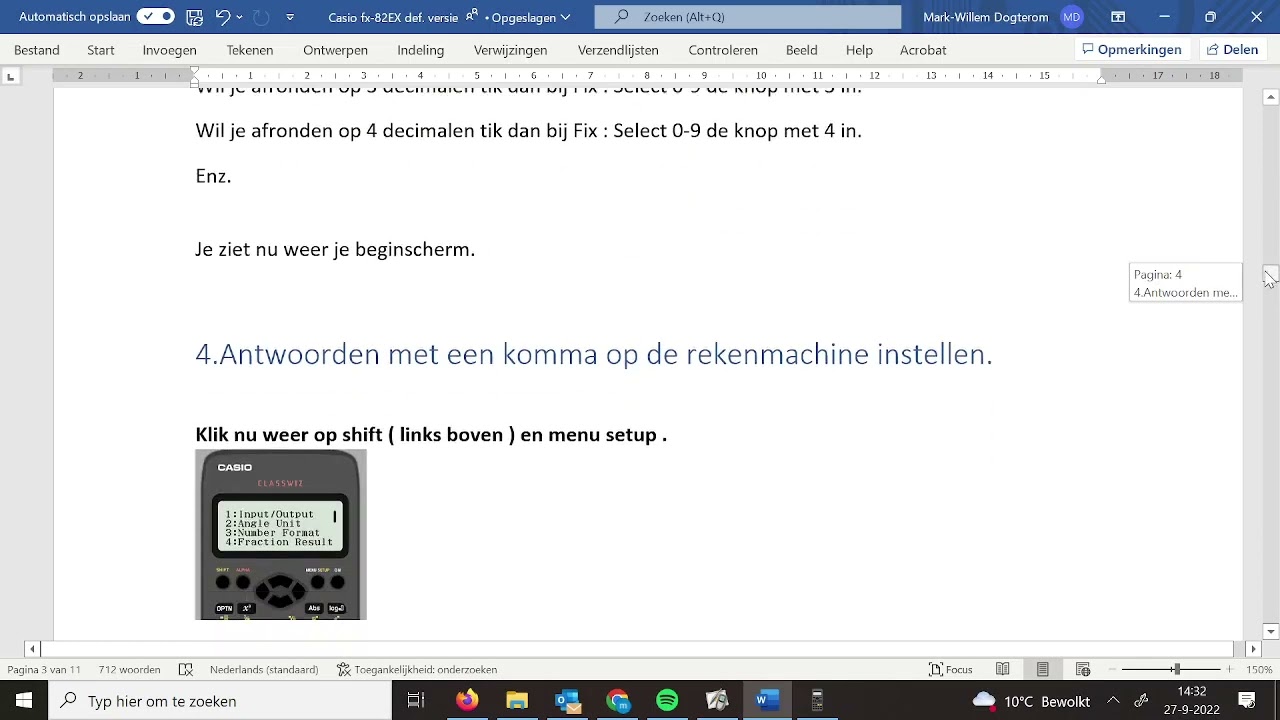Image resolution: width=1280 pixels, height=720 pixels.
Task: Undo the last action
Action: (x=223, y=17)
